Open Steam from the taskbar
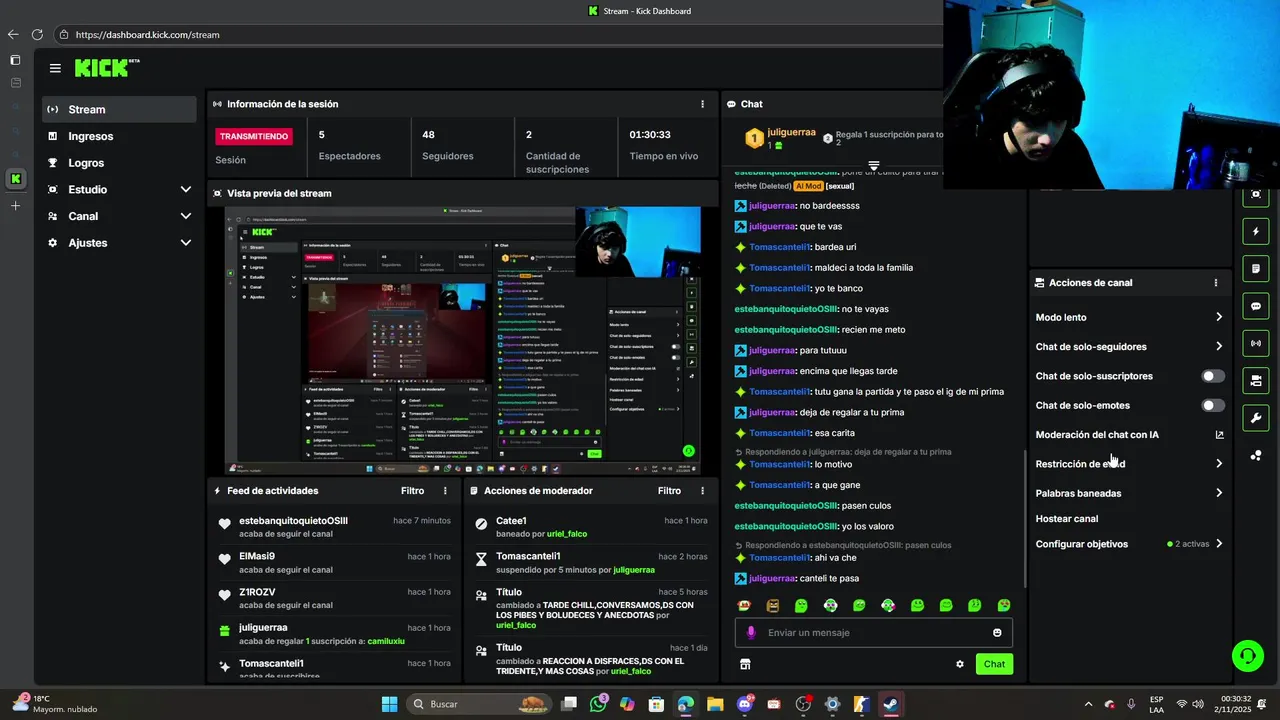The height and width of the screenshot is (720, 1280). pyautogui.click(x=890, y=704)
